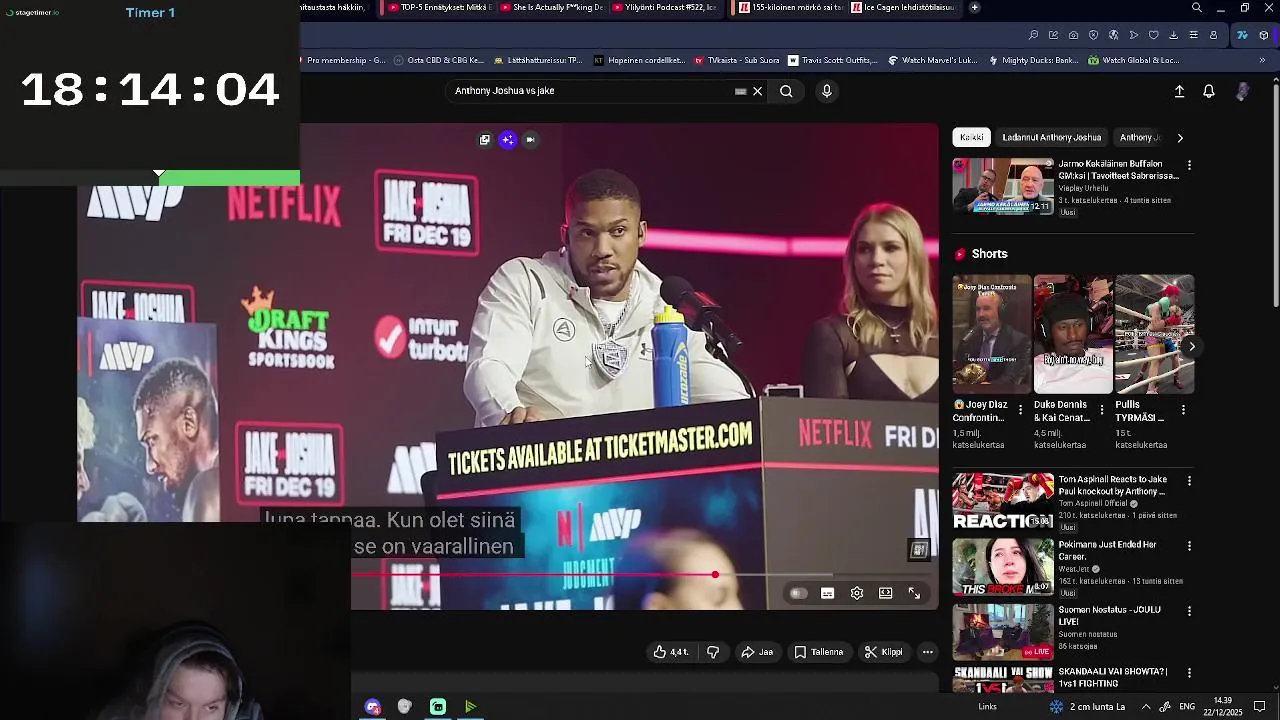Open the Tom Aspinall Reacts video

pyautogui.click(x=1003, y=501)
